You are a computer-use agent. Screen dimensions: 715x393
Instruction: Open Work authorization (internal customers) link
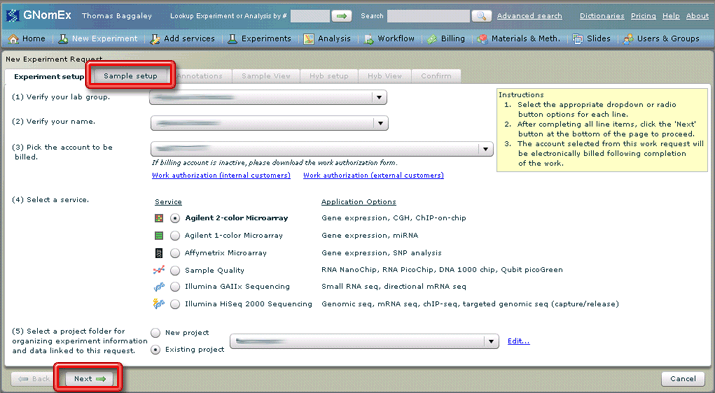(x=221, y=176)
